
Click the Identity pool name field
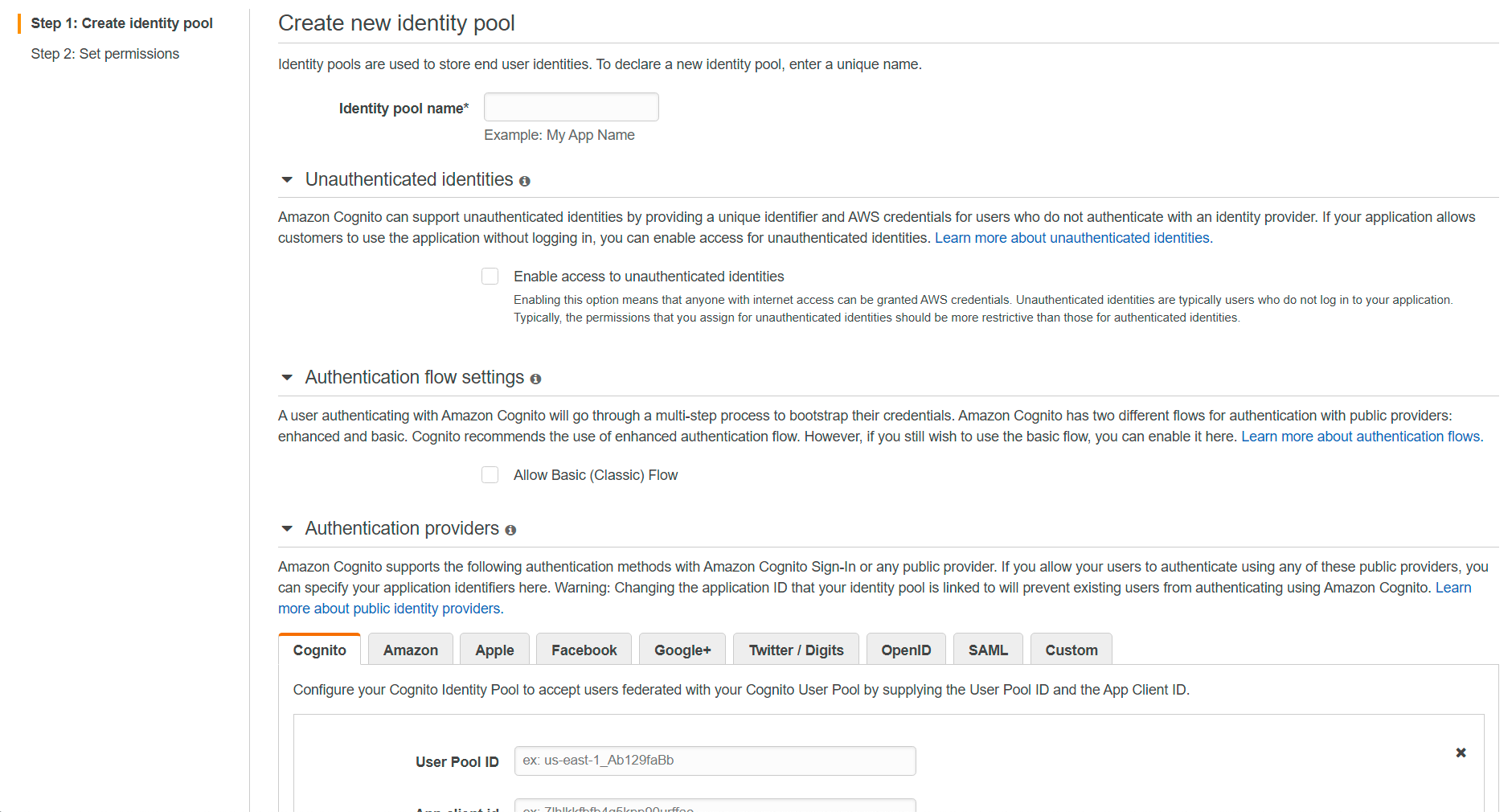pos(571,106)
